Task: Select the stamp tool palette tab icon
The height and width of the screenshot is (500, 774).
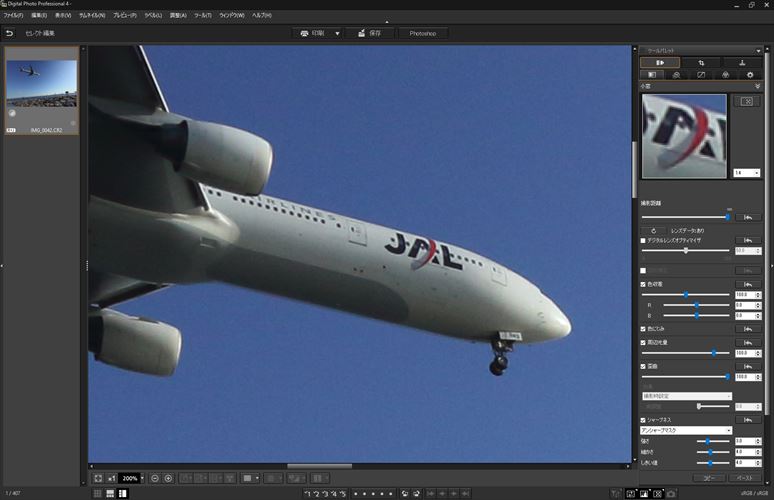Action: pyautogui.click(x=742, y=63)
